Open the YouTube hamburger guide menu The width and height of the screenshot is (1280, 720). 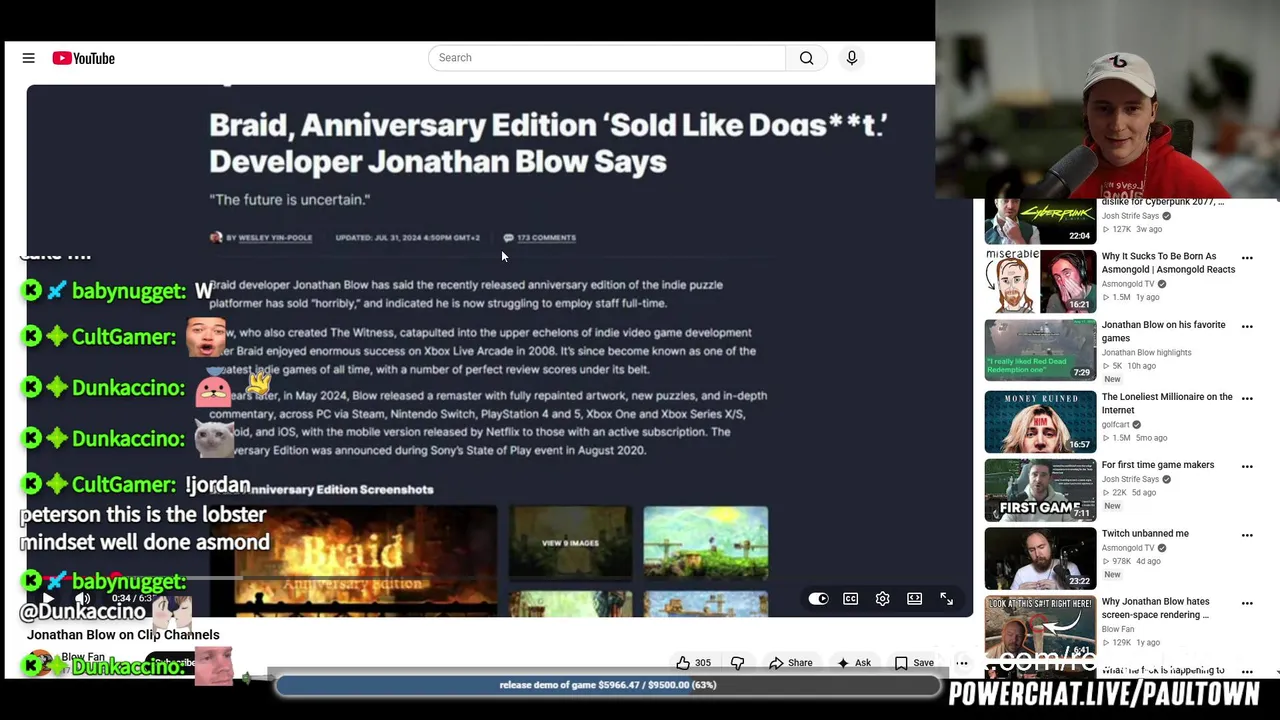28,58
